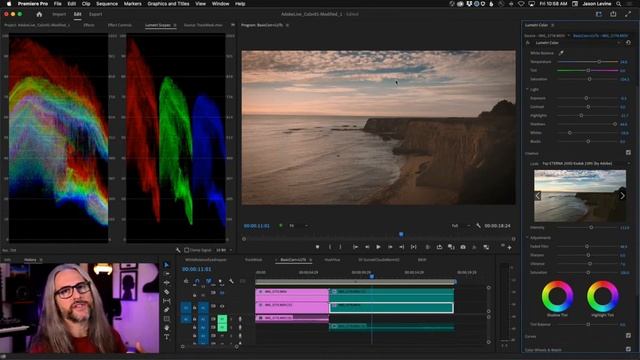The image size is (640, 360).
Task: Open Graphics and Titles menu
Action: pos(168,4)
